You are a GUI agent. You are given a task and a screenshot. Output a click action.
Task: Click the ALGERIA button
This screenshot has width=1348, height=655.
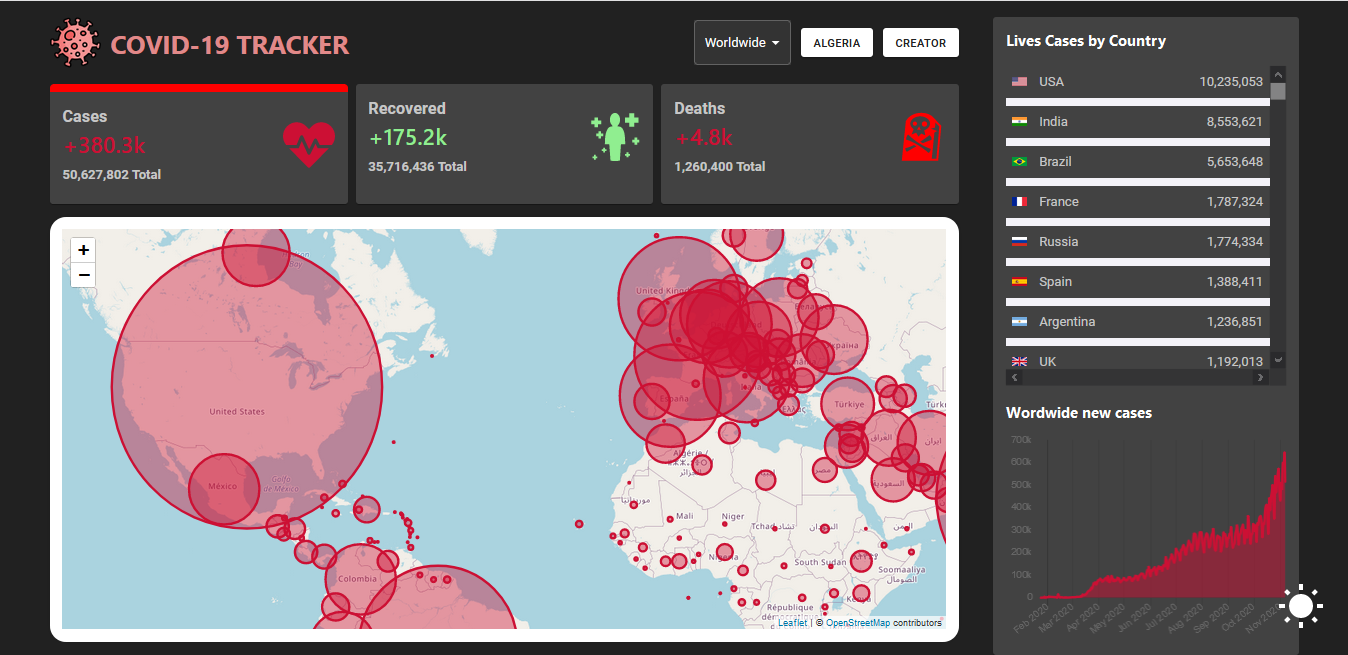point(836,43)
